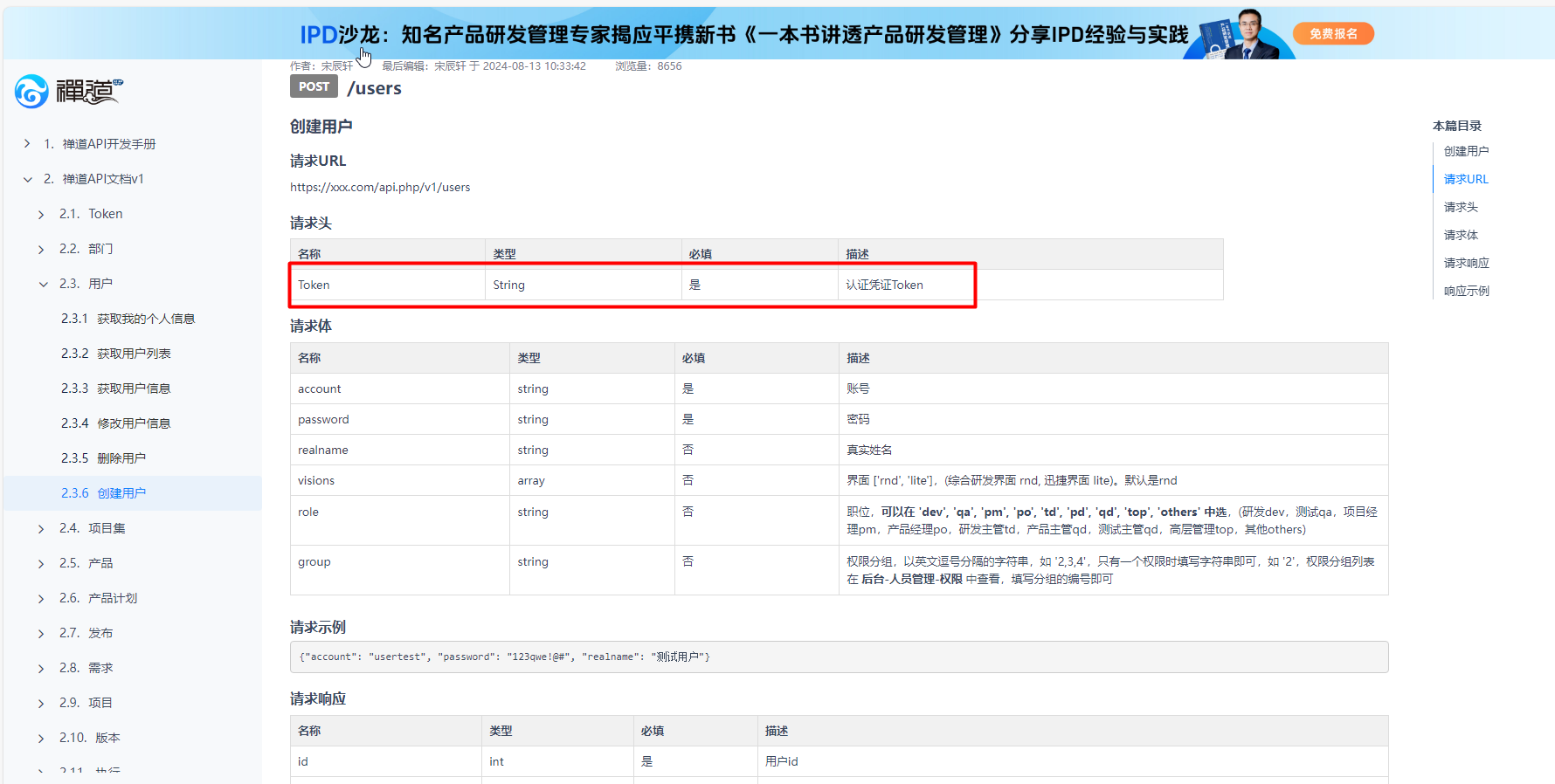
Task: Click the 'array' type cell for visions
Action: (x=592, y=480)
